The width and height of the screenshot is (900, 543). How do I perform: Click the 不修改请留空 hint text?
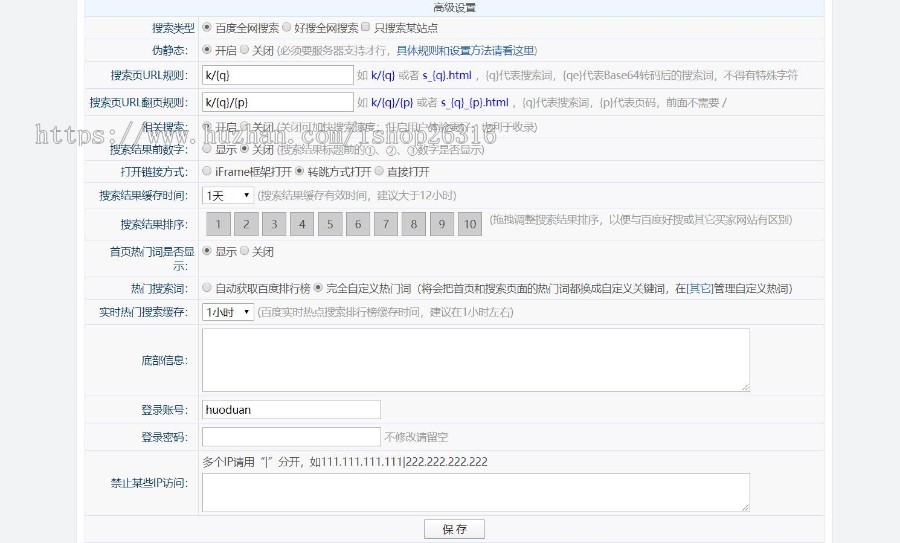pyautogui.click(x=416, y=437)
